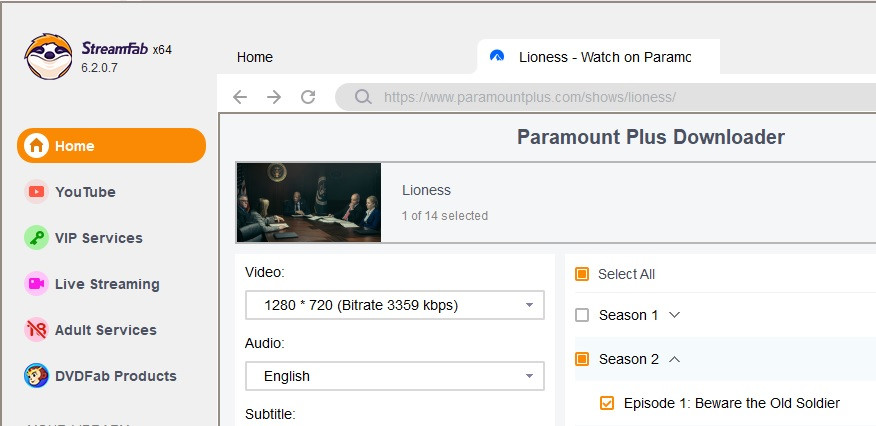Uncheck Episode 1: Beware the Old Soldier

(607, 403)
